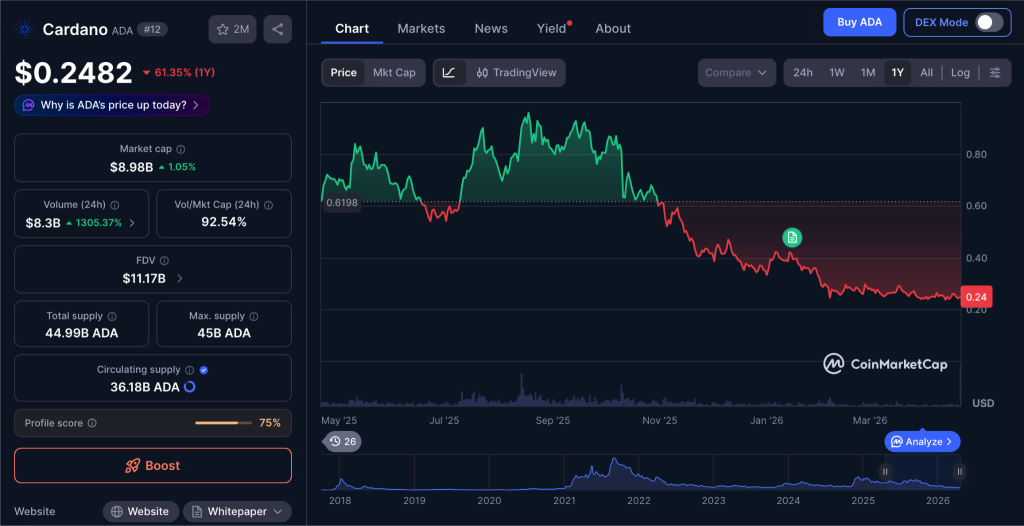Toggle DEX Mode switch
1024x526 pixels.
pyautogui.click(x=988, y=22)
